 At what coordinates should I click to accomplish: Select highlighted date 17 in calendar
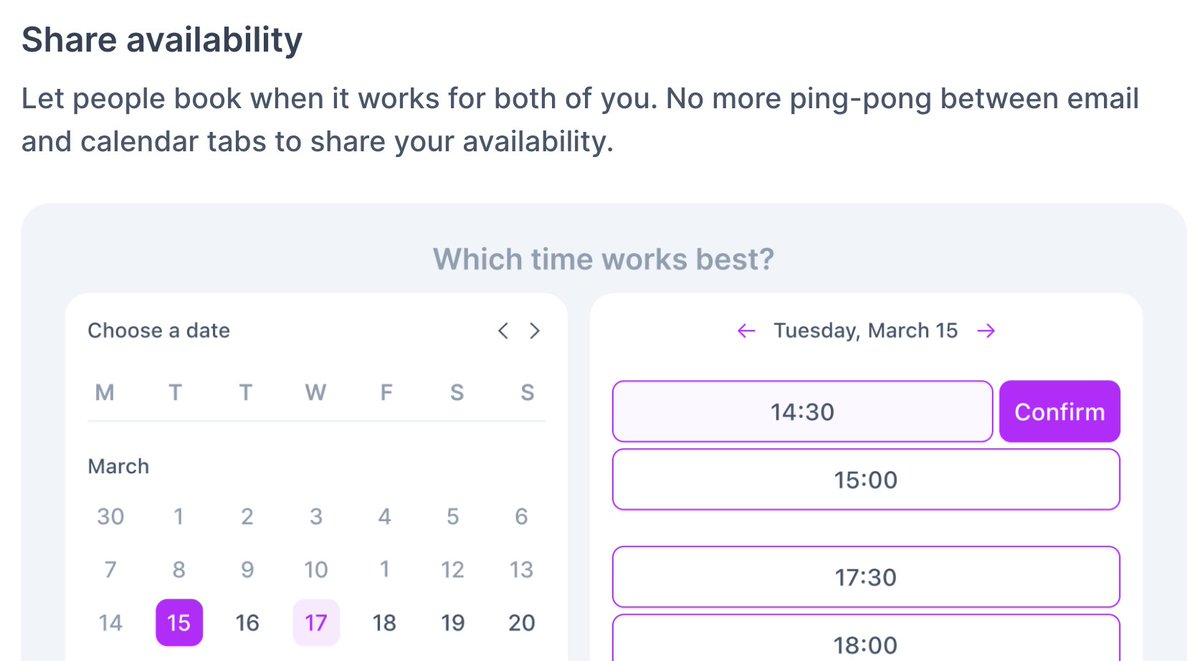[x=316, y=623]
